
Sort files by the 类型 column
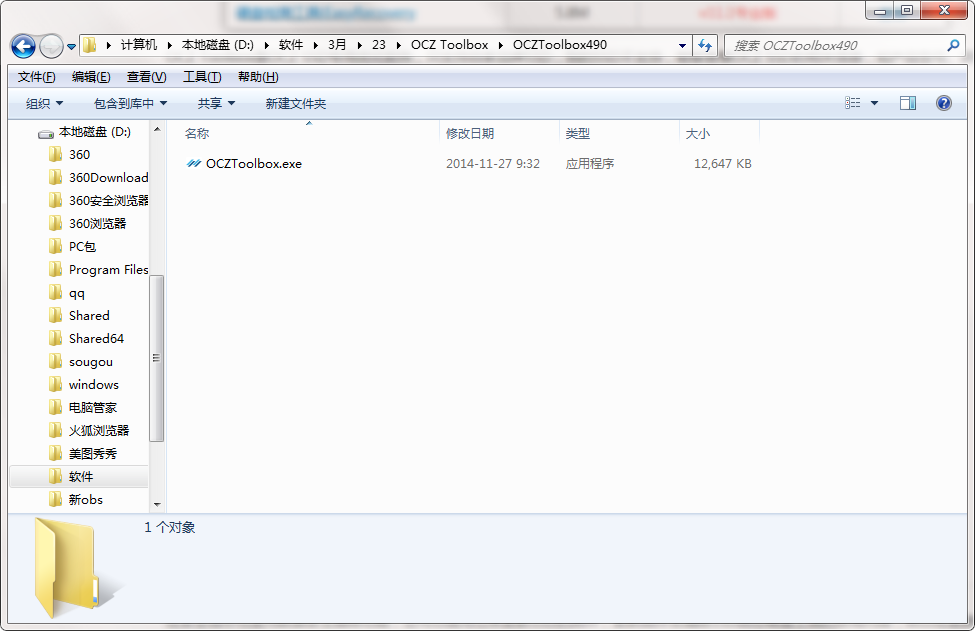pyautogui.click(x=578, y=134)
